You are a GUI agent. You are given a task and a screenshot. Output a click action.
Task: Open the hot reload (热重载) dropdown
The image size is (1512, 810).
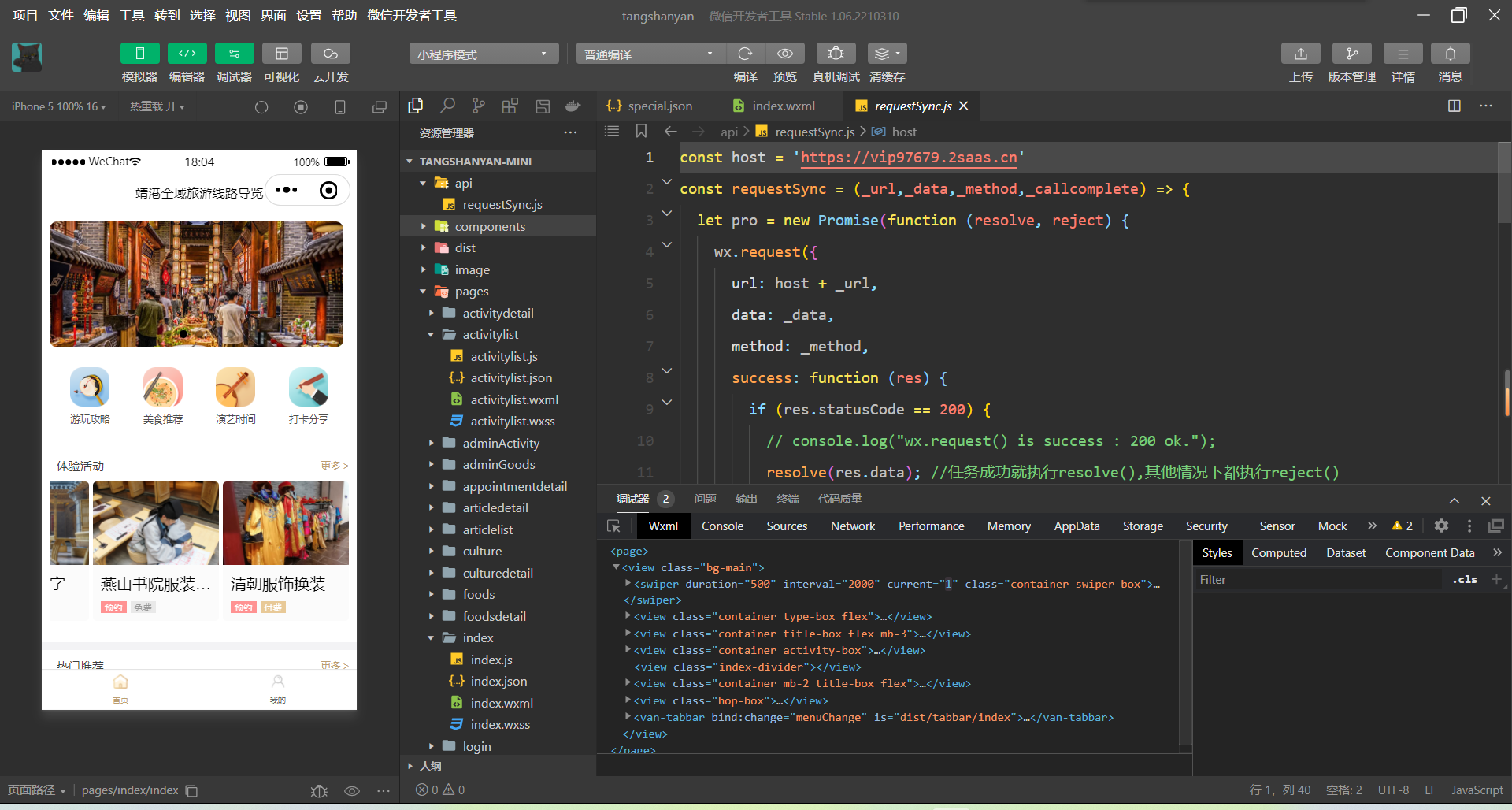[157, 106]
